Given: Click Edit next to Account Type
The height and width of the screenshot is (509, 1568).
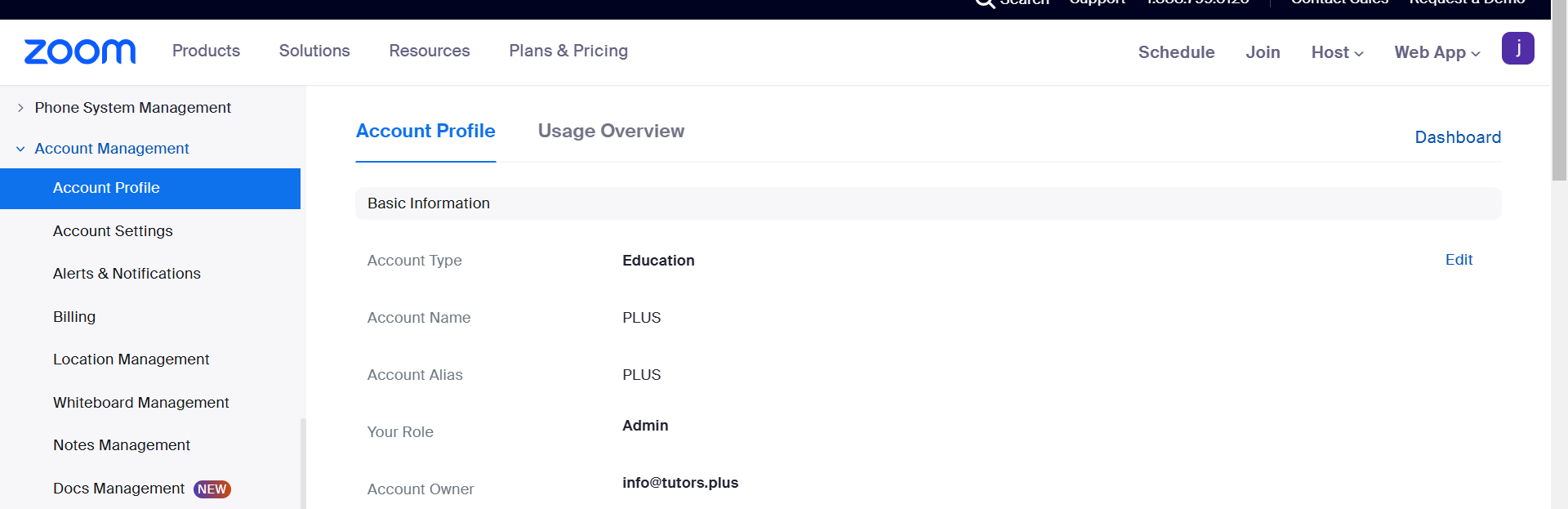Looking at the screenshot, I should [x=1459, y=260].
